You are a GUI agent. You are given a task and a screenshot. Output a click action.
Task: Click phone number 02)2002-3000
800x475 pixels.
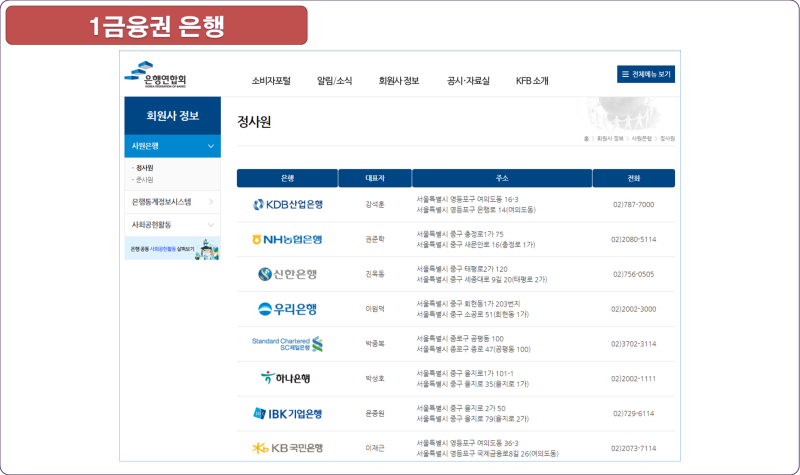[634, 309]
